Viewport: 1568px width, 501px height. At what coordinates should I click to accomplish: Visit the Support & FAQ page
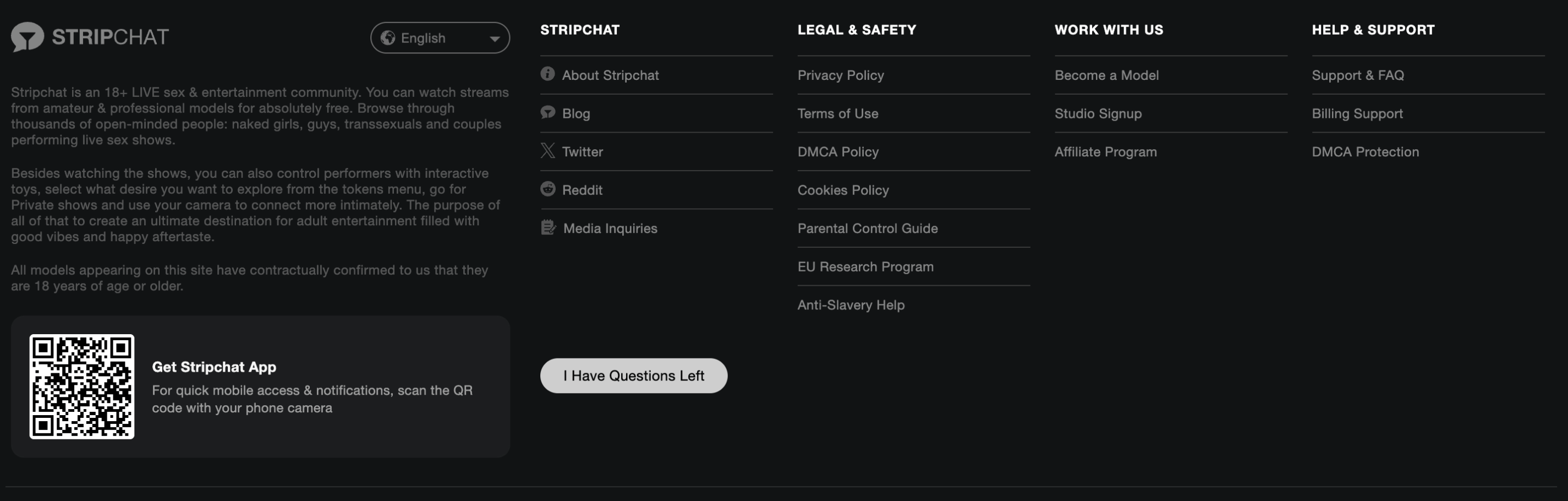pos(1357,75)
